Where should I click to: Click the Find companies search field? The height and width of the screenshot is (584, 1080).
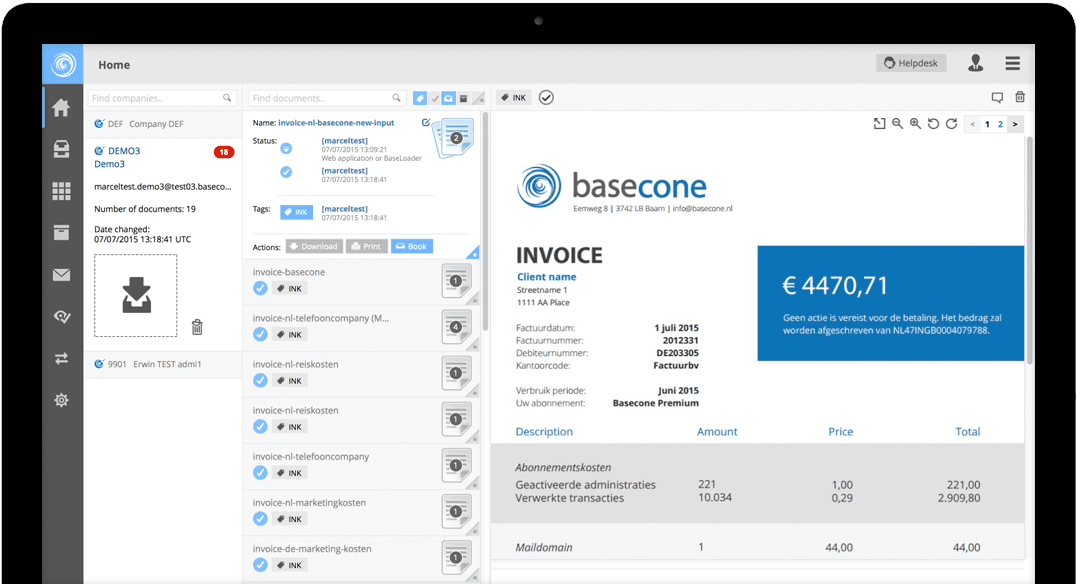tap(155, 98)
